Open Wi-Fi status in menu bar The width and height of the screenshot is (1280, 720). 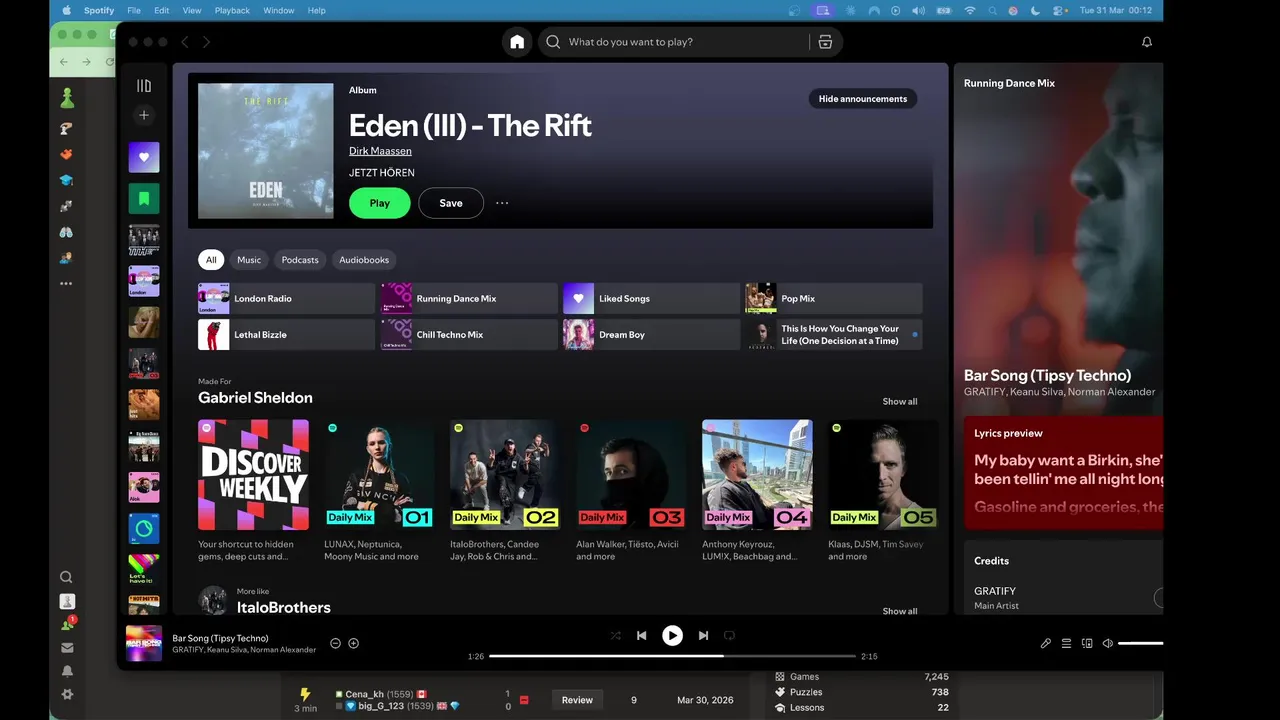(969, 10)
